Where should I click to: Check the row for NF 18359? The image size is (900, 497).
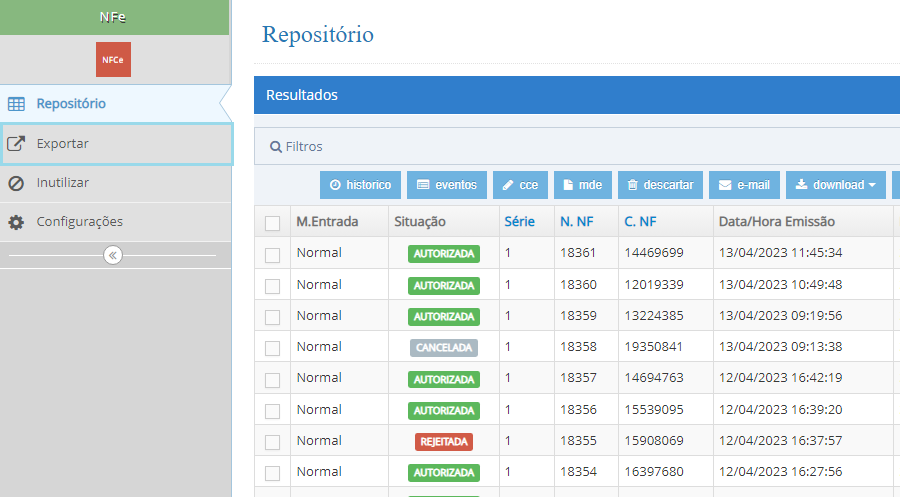point(273,317)
